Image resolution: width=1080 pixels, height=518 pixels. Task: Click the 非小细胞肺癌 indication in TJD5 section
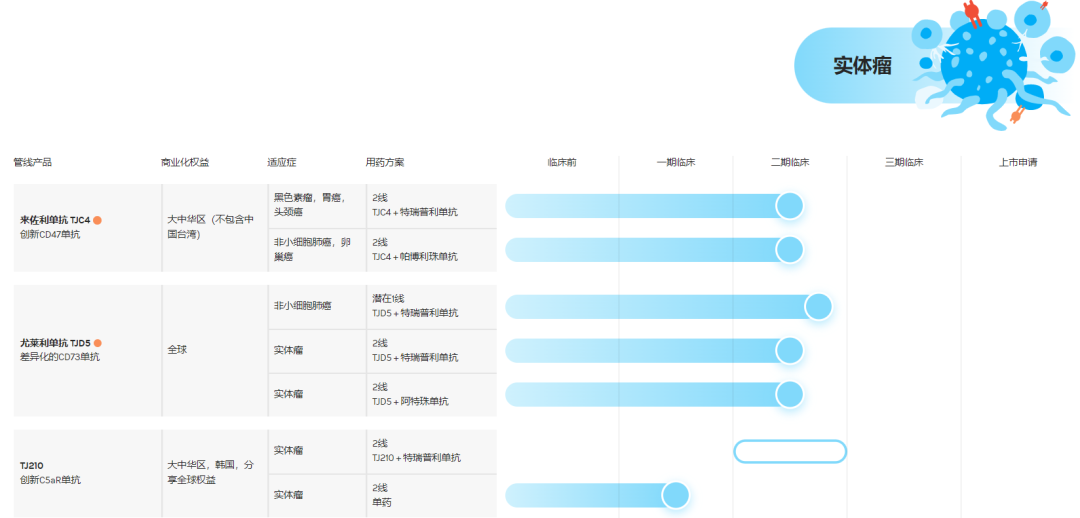pyautogui.click(x=302, y=307)
